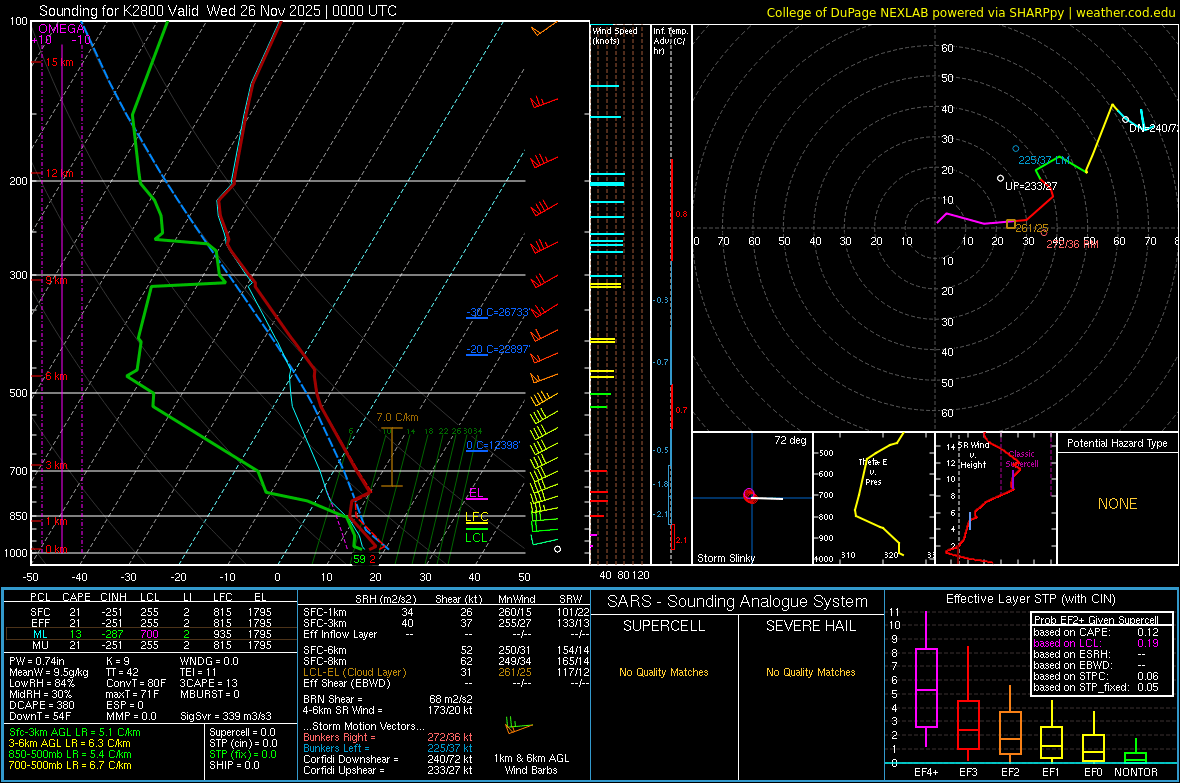
Task: Click 'No Quality Matches' under SUPERCELL
Action: tap(664, 672)
